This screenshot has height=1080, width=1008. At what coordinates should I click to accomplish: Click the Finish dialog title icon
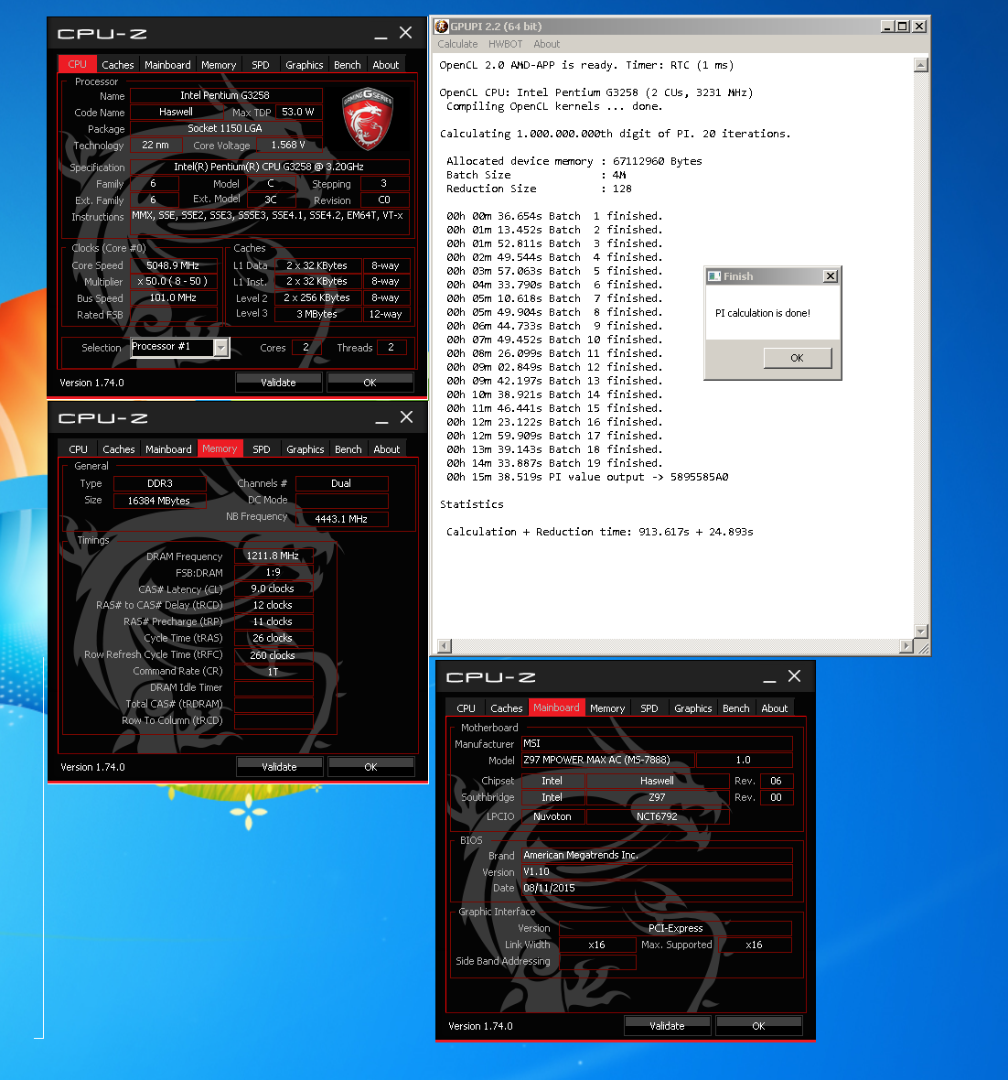(714, 276)
